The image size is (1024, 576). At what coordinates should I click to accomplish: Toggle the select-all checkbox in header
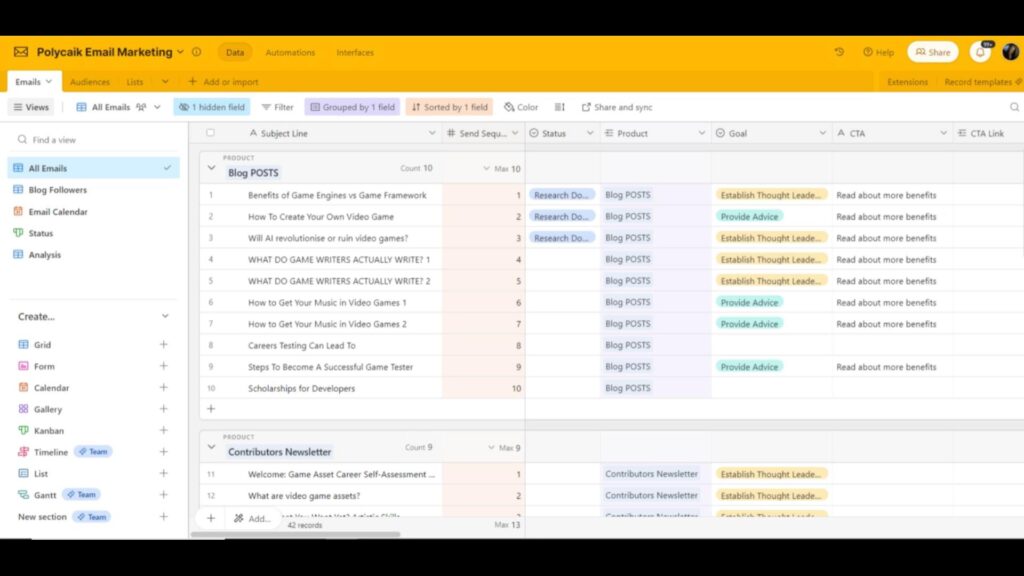pos(210,133)
